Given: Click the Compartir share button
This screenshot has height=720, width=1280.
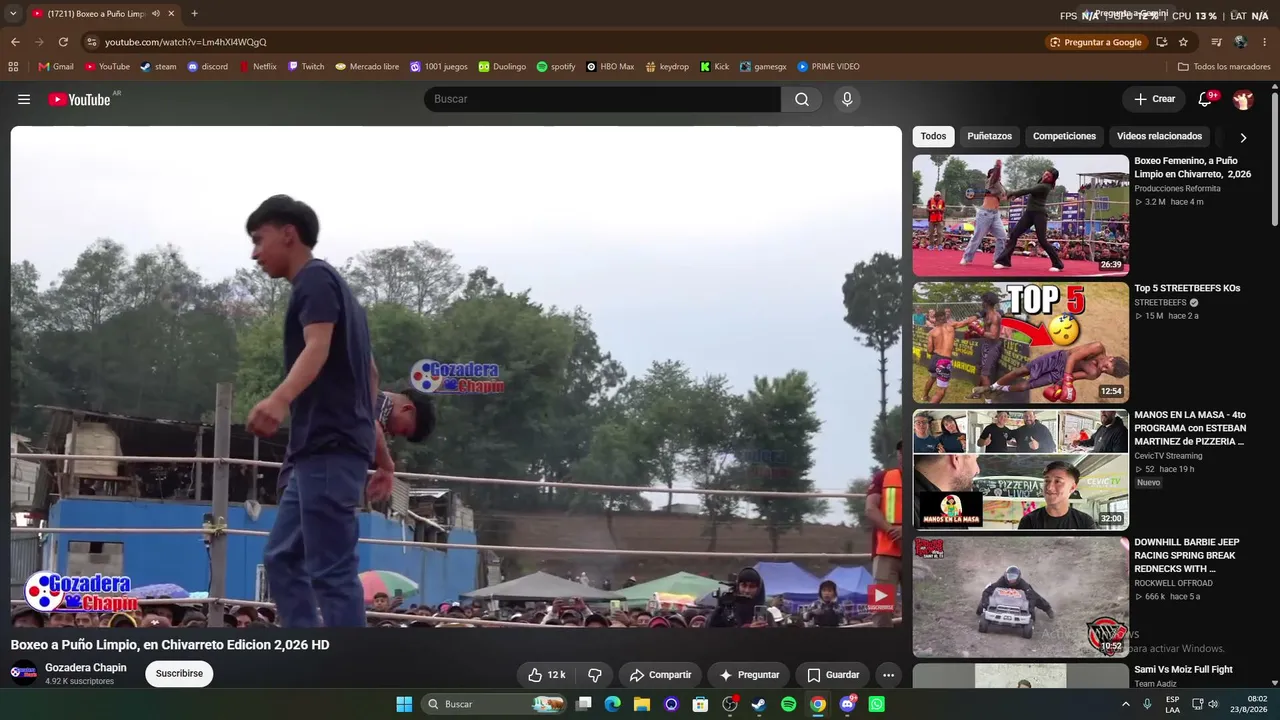Looking at the screenshot, I should pos(660,675).
